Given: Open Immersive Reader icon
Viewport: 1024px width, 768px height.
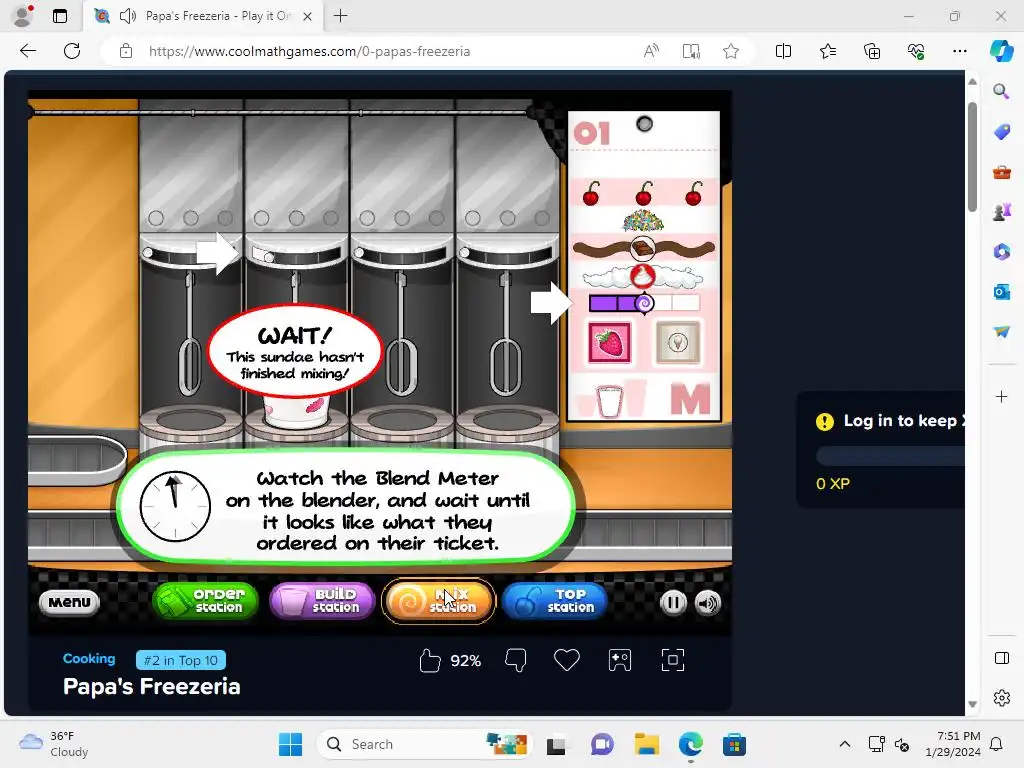Looking at the screenshot, I should click(691, 51).
